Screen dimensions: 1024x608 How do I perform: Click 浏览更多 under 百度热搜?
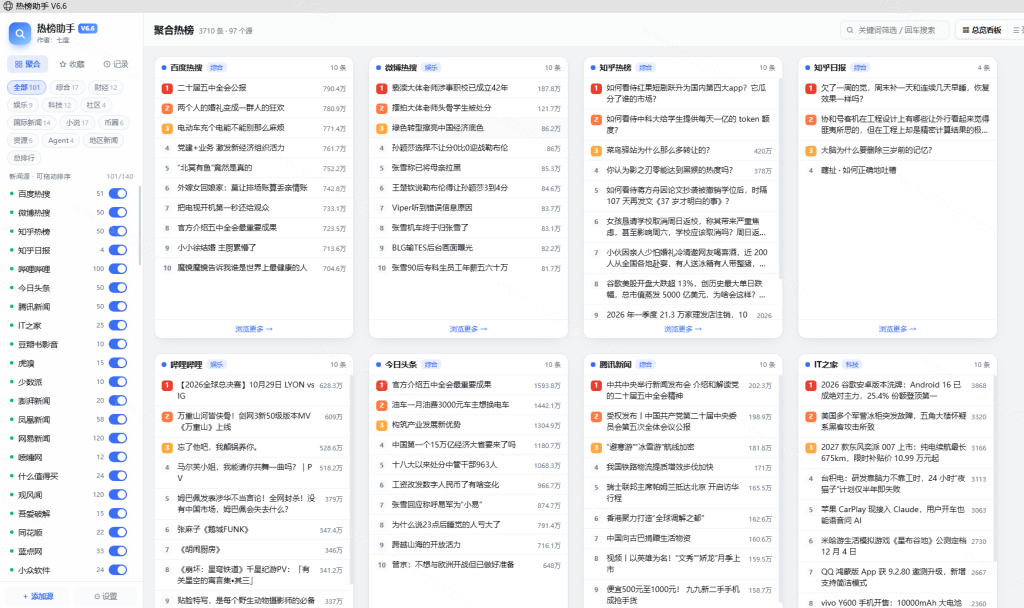point(254,329)
